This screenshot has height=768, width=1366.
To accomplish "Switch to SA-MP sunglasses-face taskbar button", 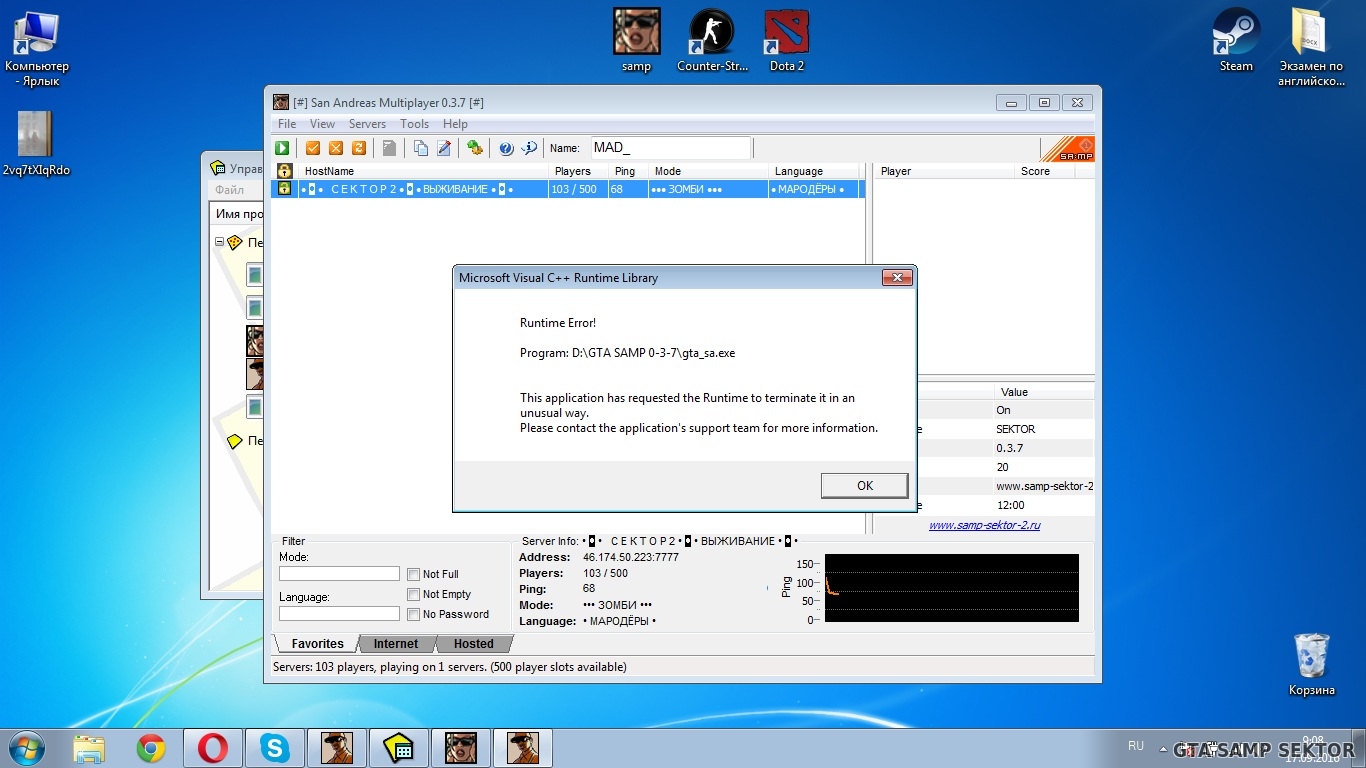I will [x=460, y=748].
